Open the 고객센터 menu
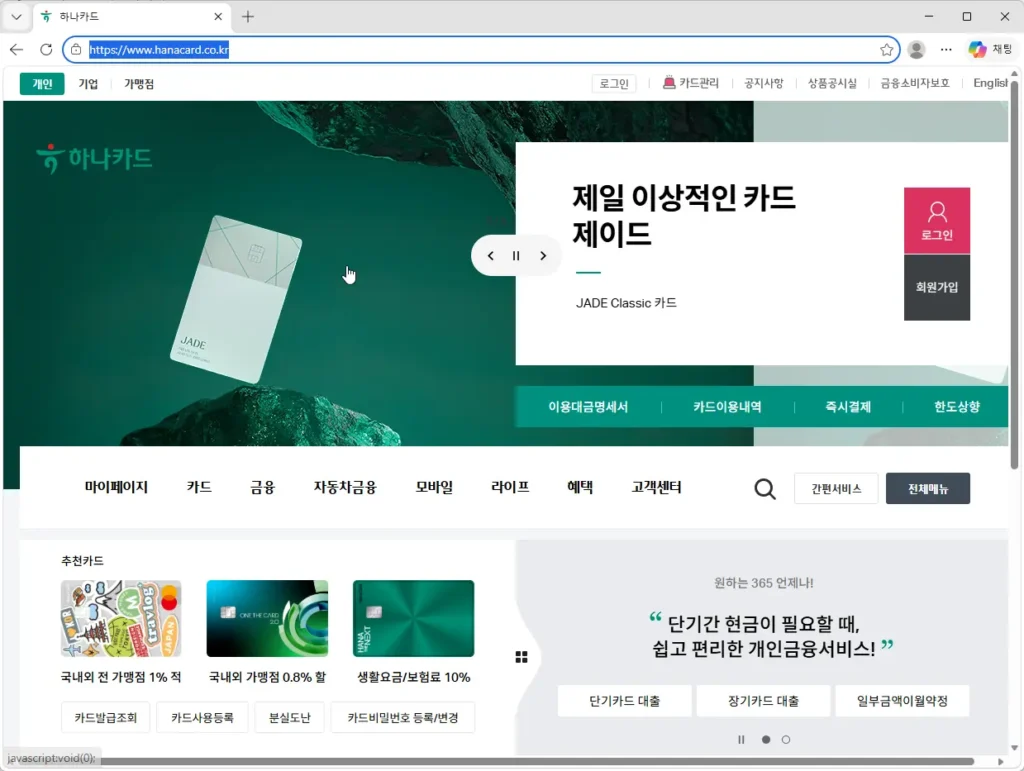 click(x=656, y=487)
